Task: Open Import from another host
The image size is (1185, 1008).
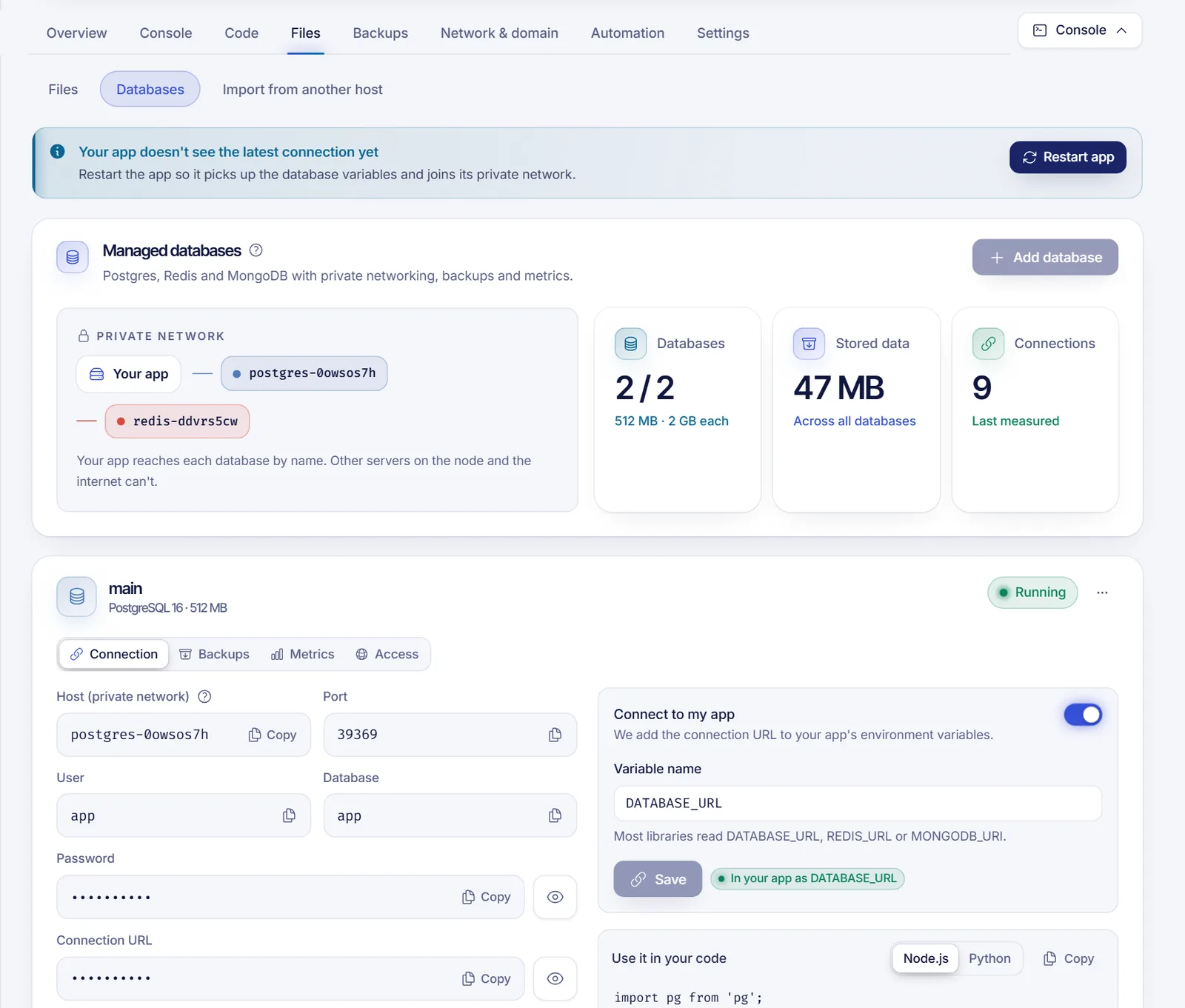Action: click(302, 89)
